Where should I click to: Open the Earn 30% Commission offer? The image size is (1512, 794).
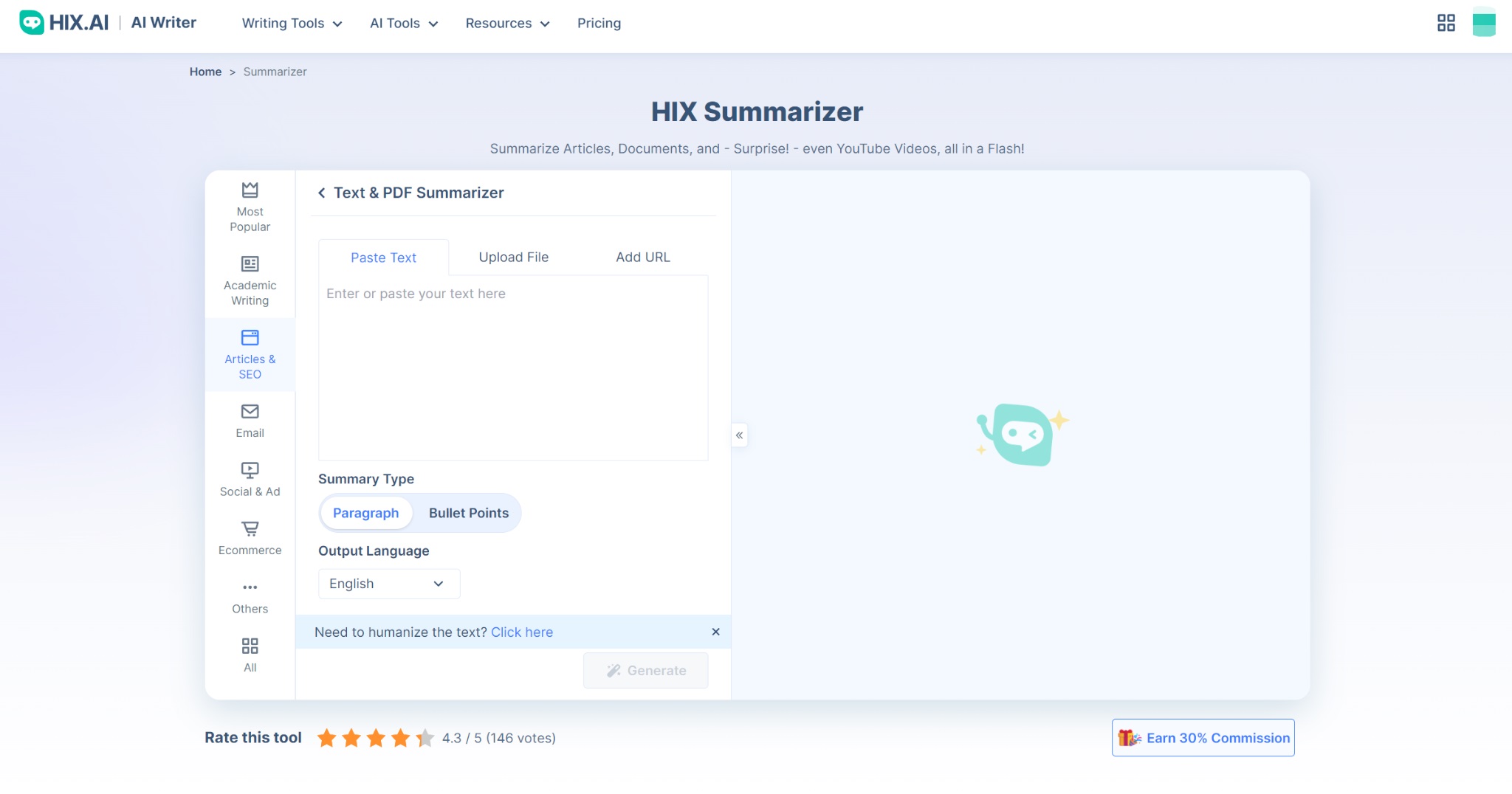coord(1203,738)
